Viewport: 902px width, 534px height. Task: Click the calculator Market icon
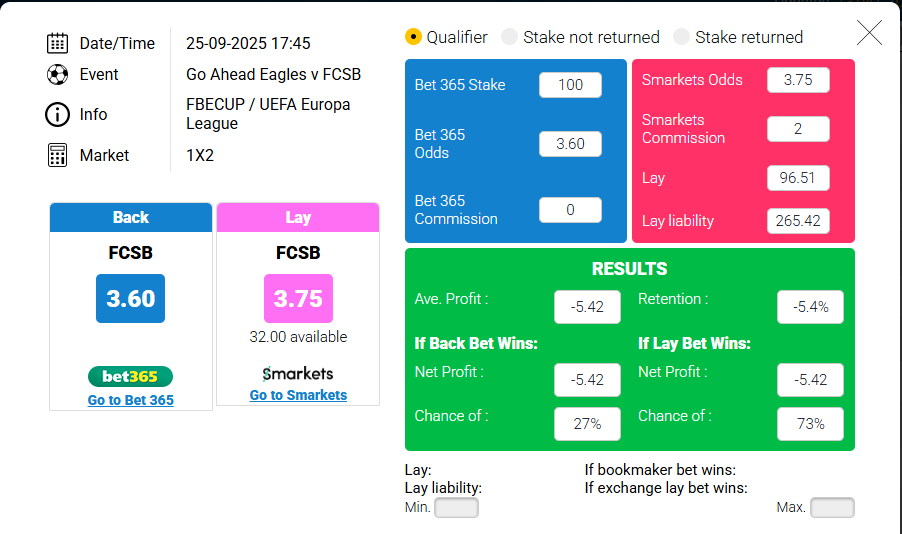[57, 155]
